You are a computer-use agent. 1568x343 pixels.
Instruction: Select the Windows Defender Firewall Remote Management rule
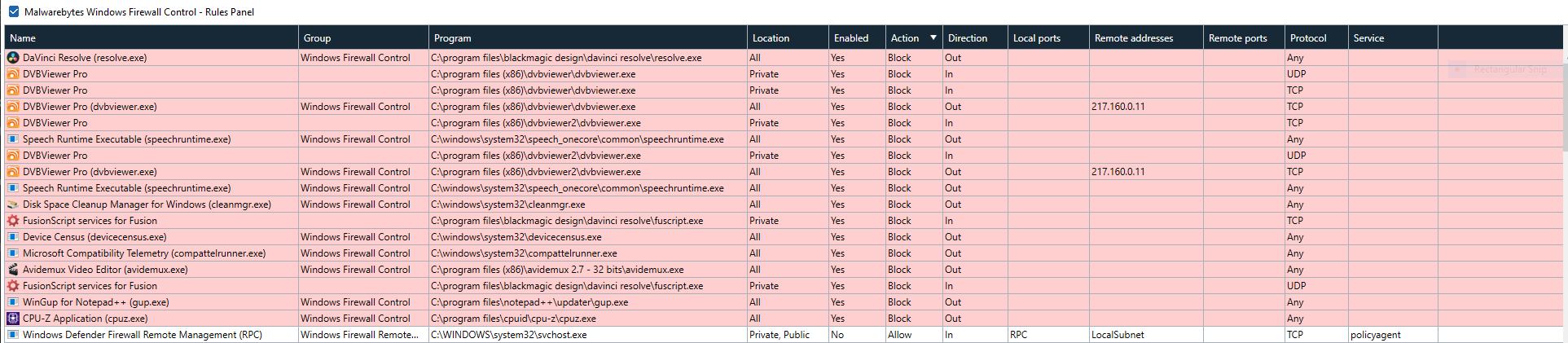click(143, 335)
